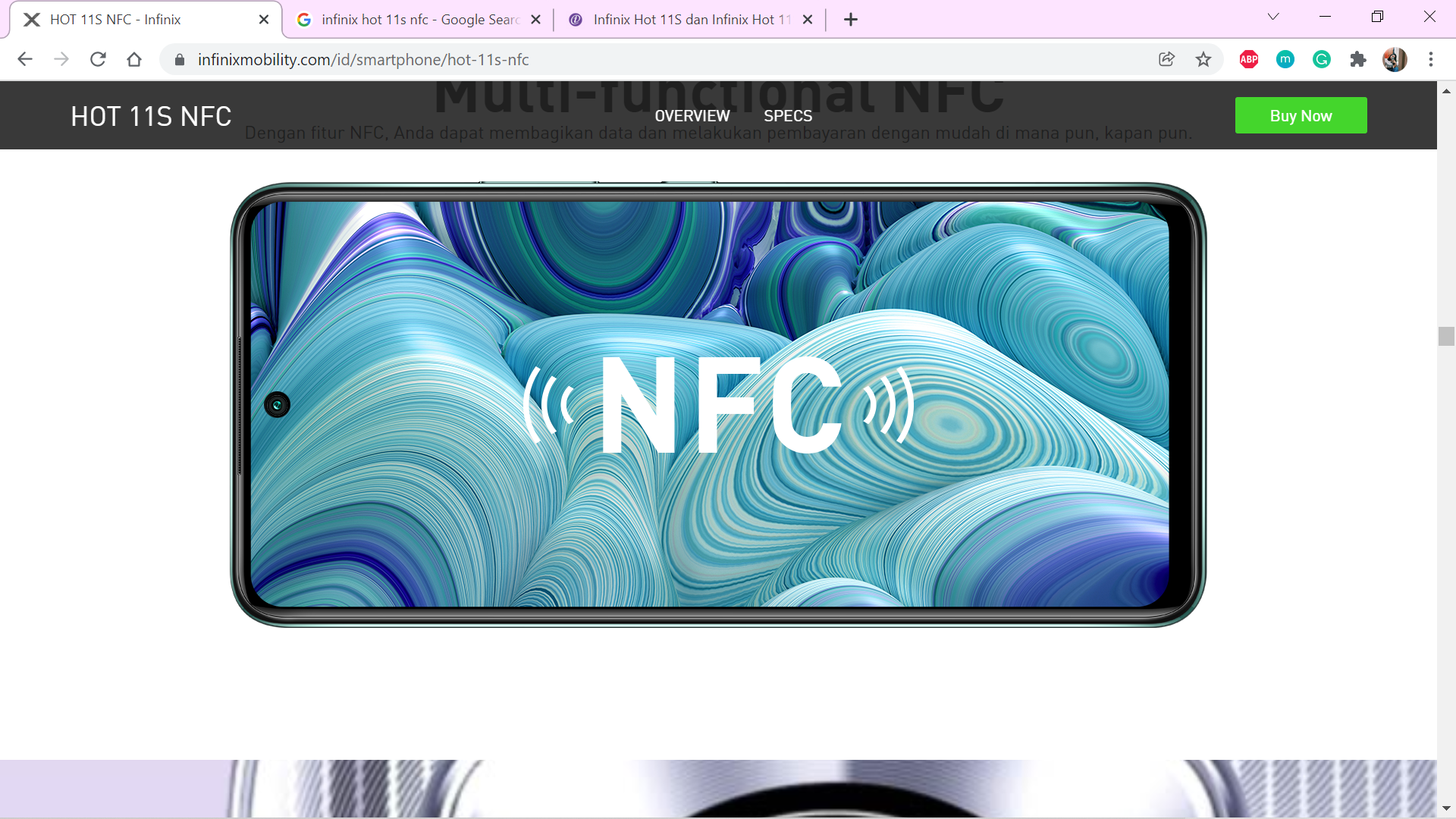This screenshot has width=1456, height=819.
Task: View site security lock information
Action: click(180, 59)
